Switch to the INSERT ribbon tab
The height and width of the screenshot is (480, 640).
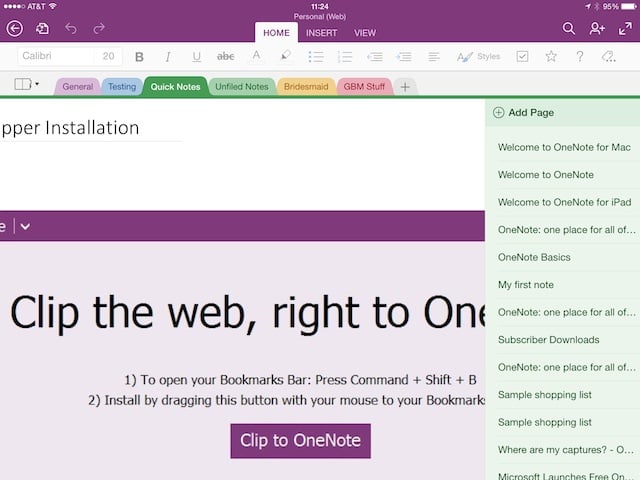tap(322, 33)
